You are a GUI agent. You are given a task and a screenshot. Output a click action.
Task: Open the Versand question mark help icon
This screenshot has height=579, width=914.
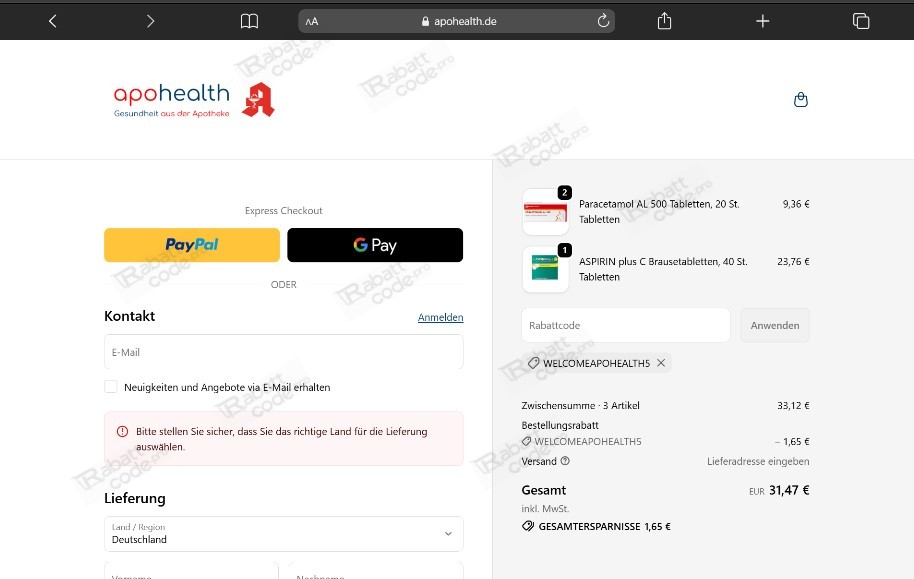(565, 461)
